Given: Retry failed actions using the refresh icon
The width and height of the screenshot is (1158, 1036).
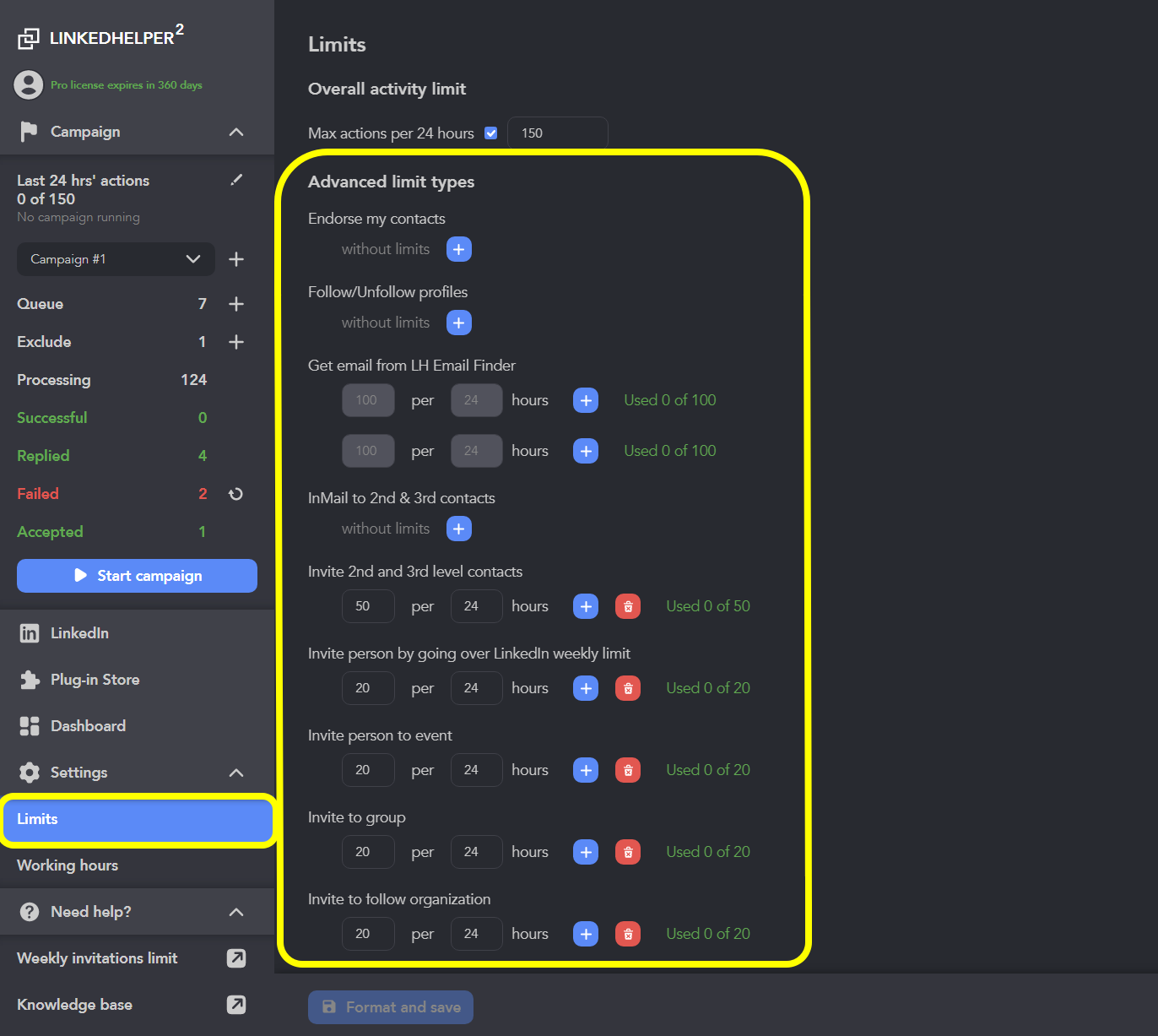Looking at the screenshot, I should click(x=236, y=493).
